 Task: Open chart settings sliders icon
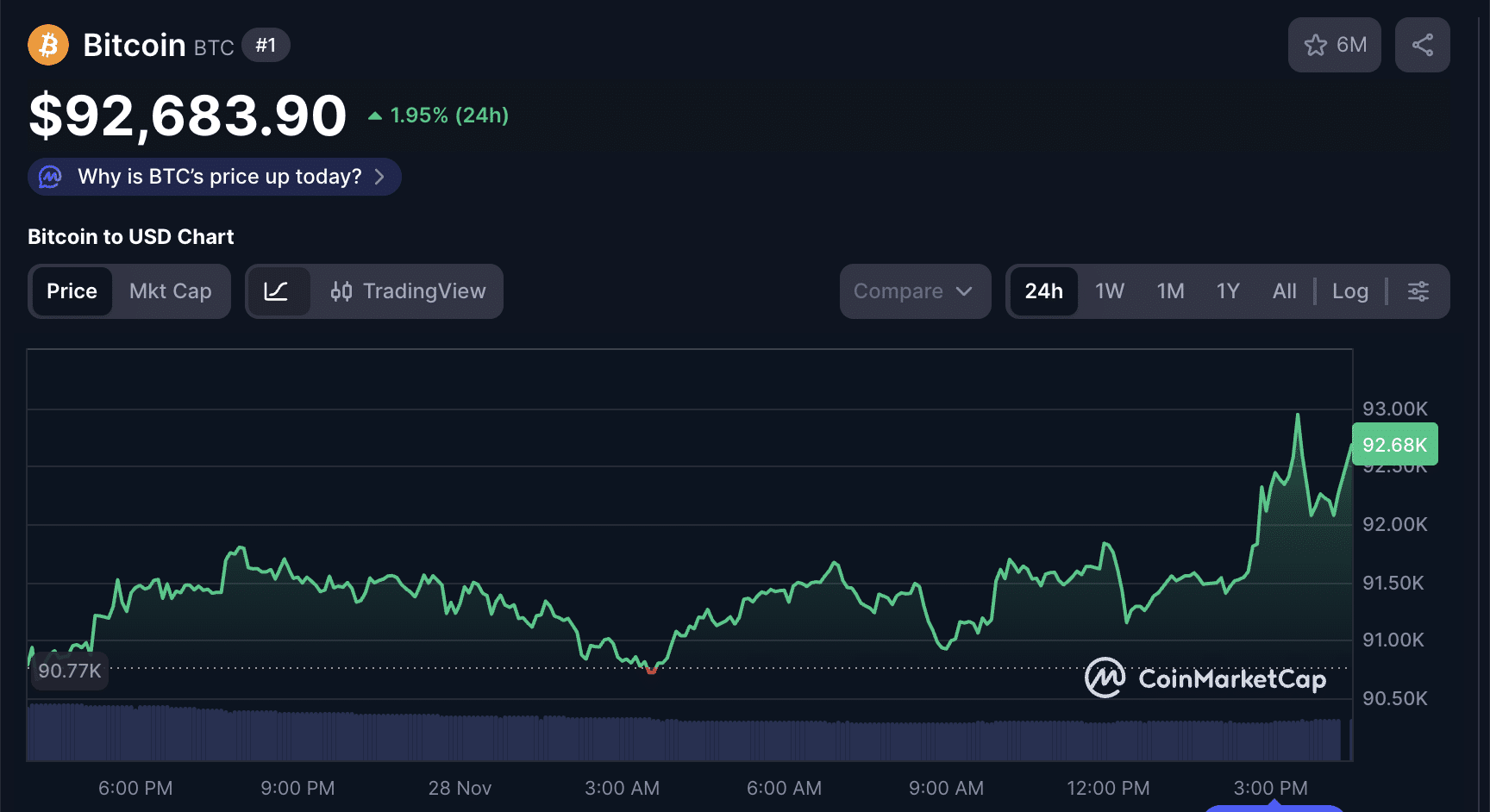tap(1418, 291)
